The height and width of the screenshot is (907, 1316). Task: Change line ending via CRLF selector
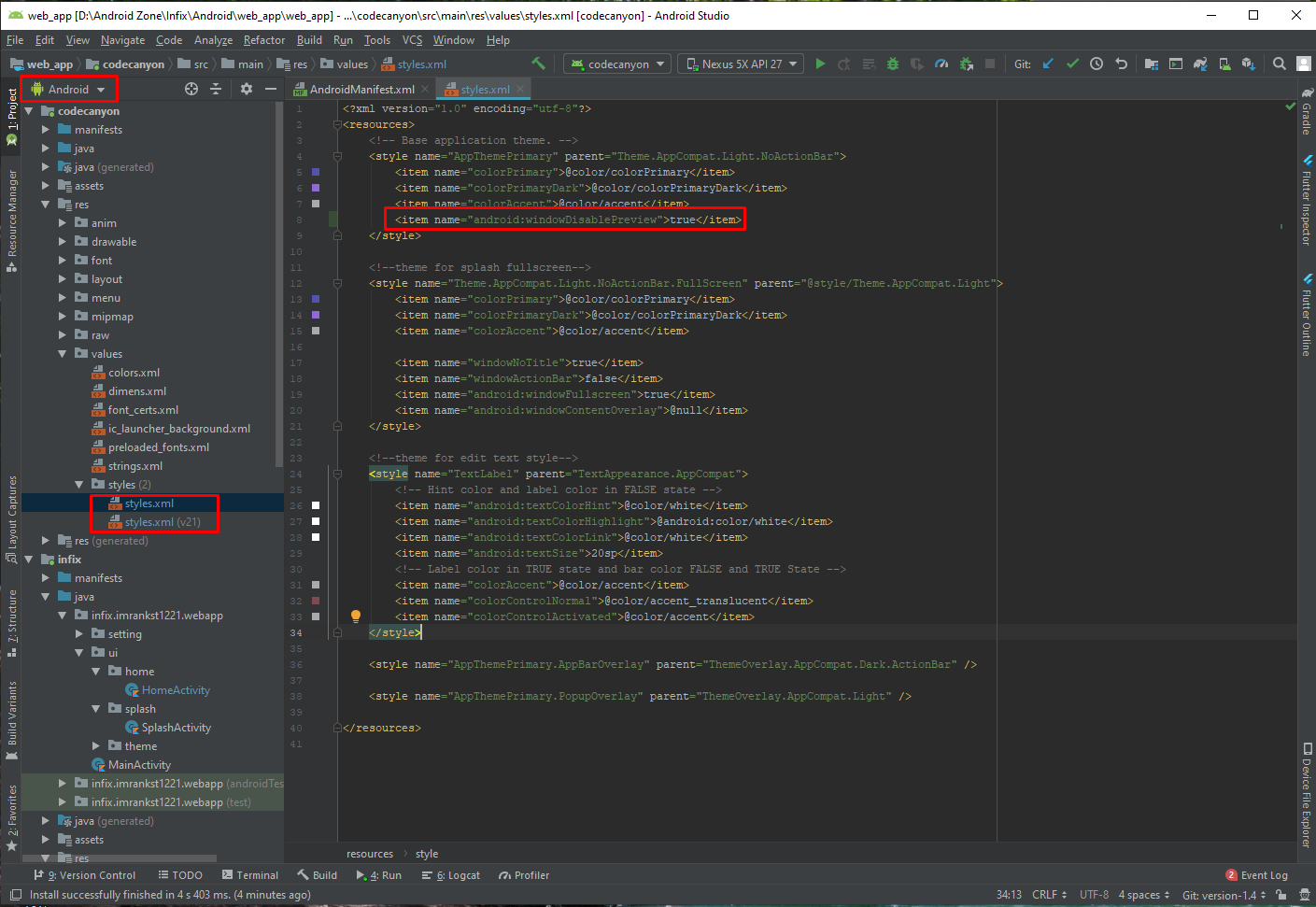tap(1045, 894)
